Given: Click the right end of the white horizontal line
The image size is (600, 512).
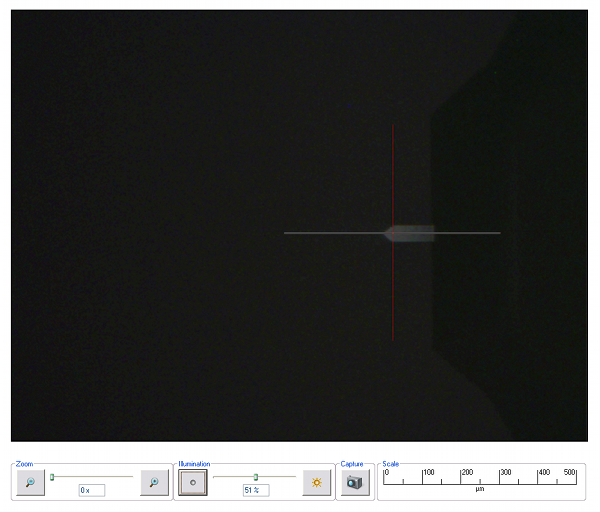Looking at the screenshot, I should (499, 233).
